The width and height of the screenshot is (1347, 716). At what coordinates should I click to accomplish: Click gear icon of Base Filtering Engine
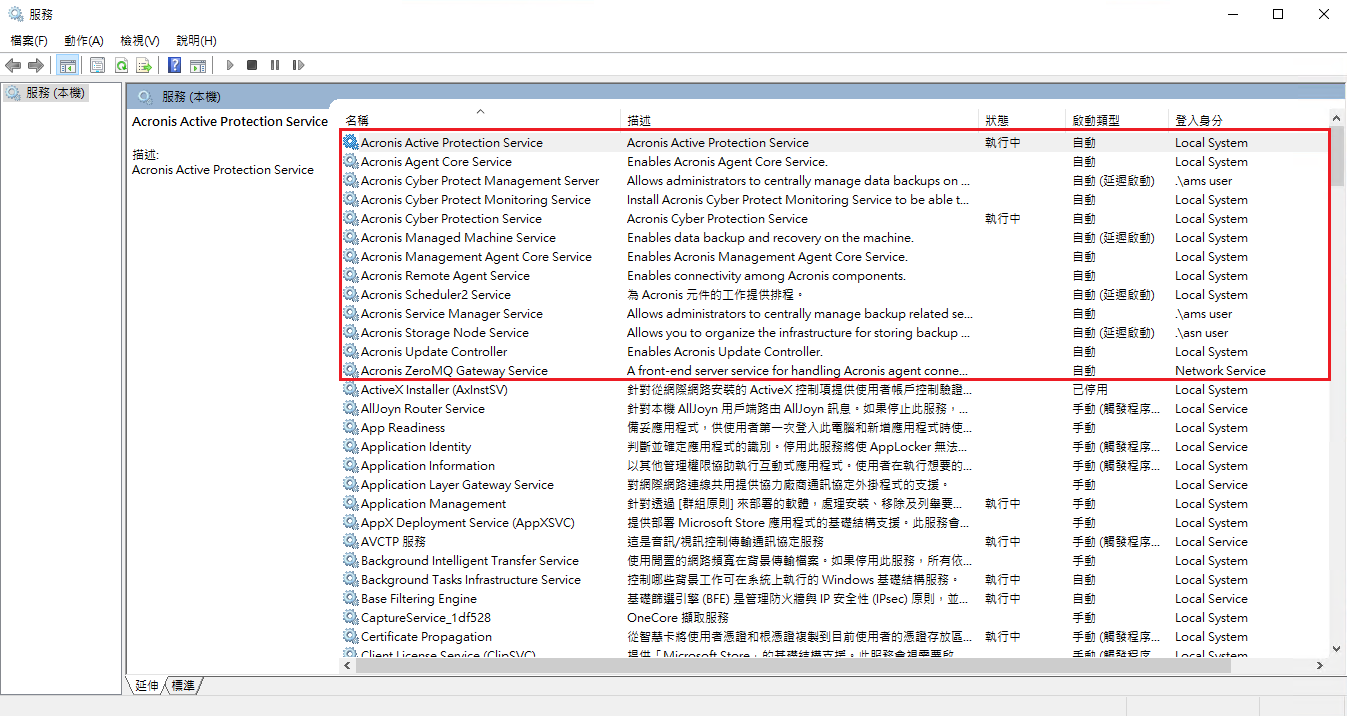click(x=351, y=599)
